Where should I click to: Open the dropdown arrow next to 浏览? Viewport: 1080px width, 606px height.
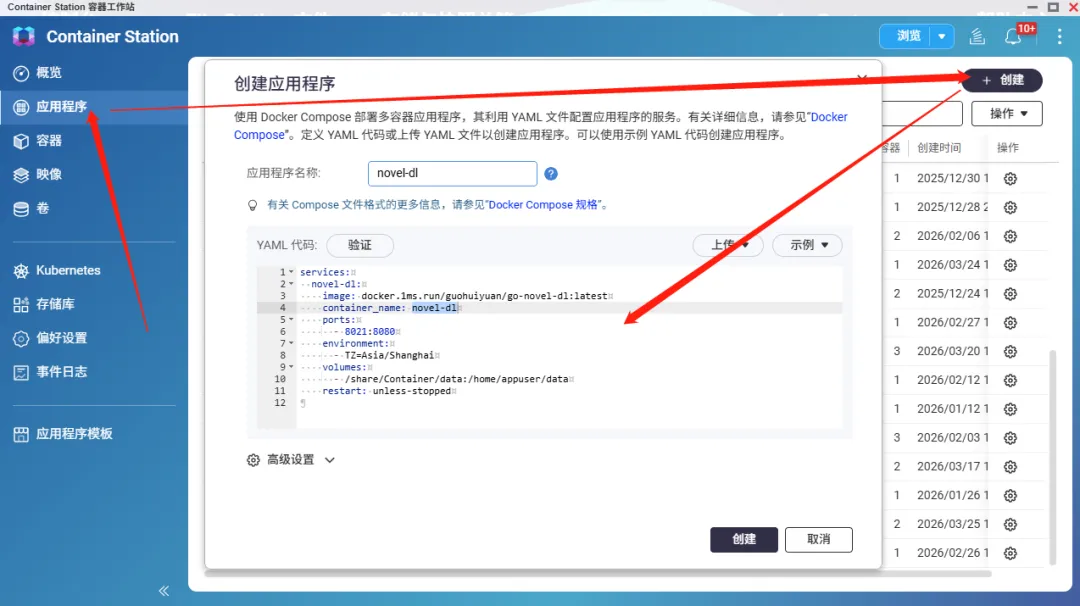[x=942, y=36]
